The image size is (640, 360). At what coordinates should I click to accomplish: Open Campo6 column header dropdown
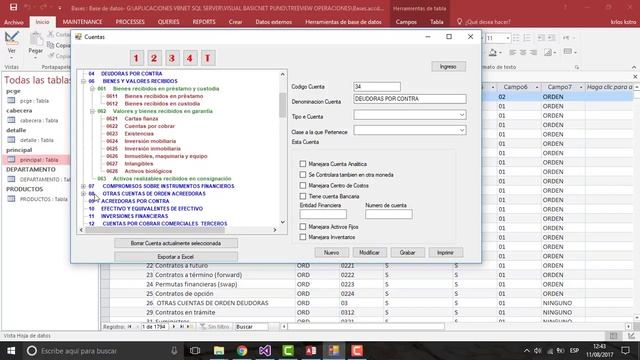[x=537, y=87]
